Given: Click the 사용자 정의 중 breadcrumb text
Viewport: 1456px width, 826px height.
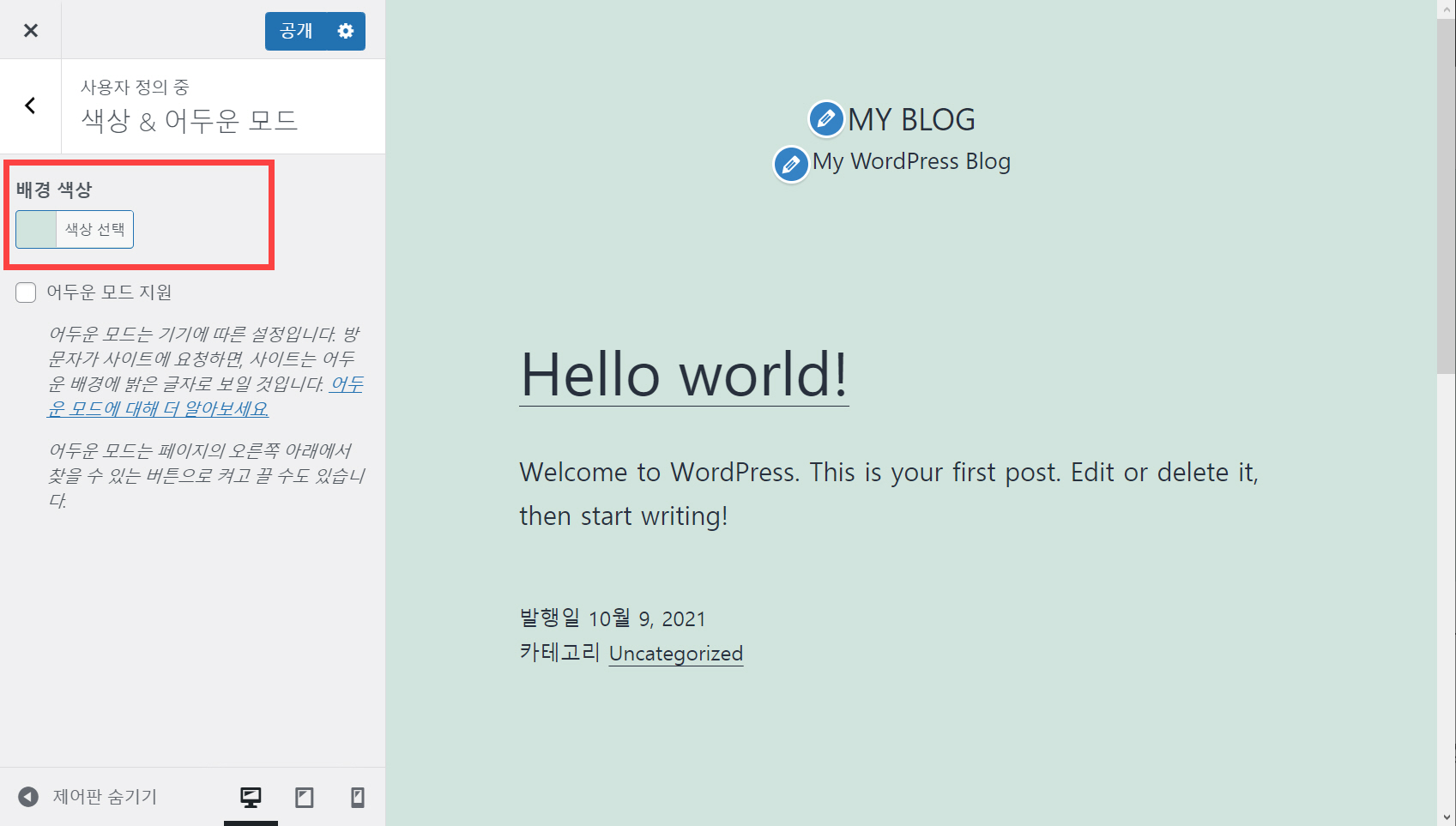Looking at the screenshot, I should pyautogui.click(x=135, y=87).
